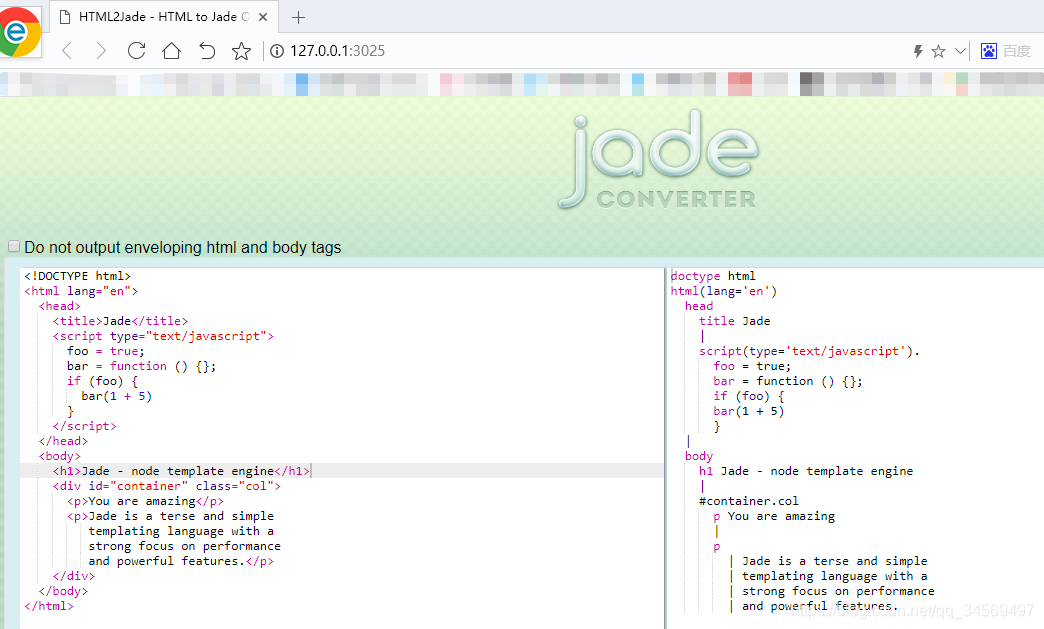Toggle 'Do not output enveloping html and body tags'
Image resolution: width=1044 pixels, height=629 pixels.
14,246
